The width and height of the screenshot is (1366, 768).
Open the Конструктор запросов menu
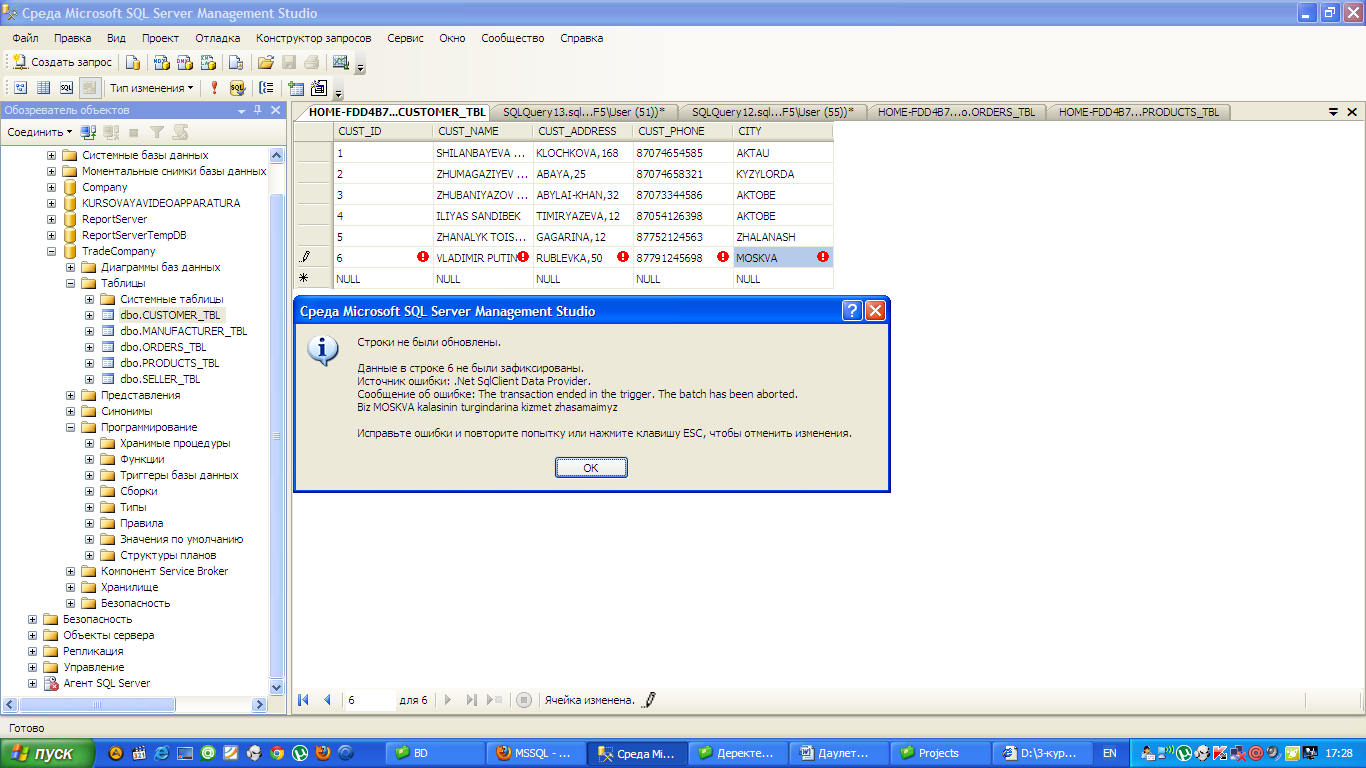pos(313,38)
